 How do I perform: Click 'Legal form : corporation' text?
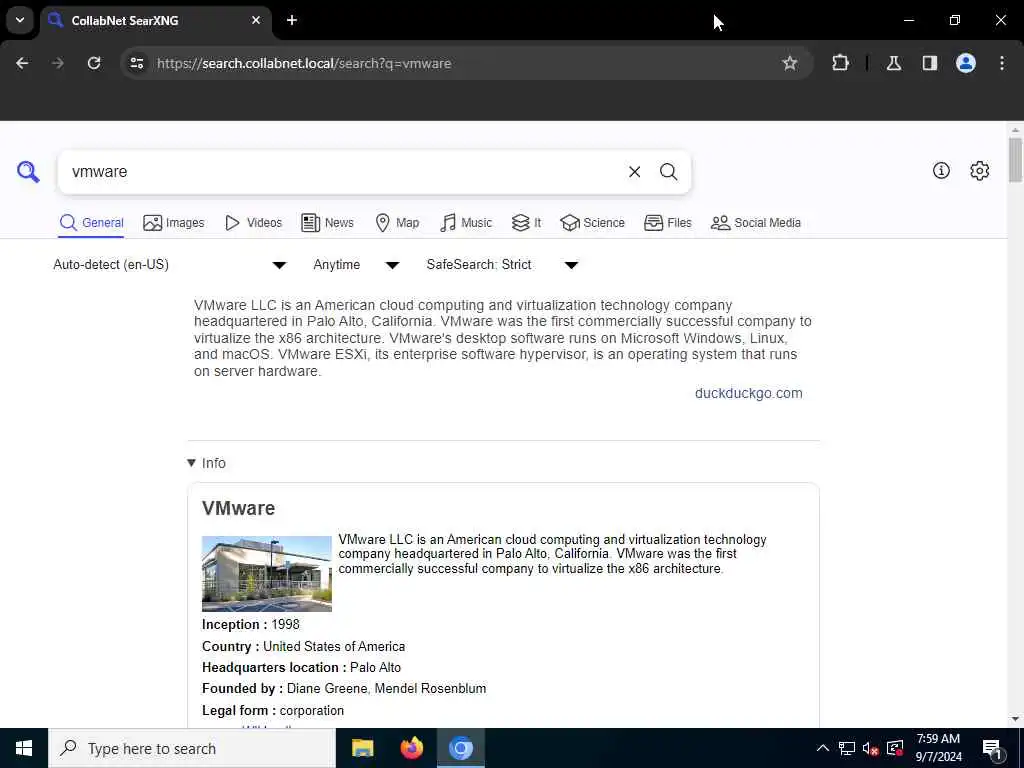pyautogui.click(x=273, y=711)
